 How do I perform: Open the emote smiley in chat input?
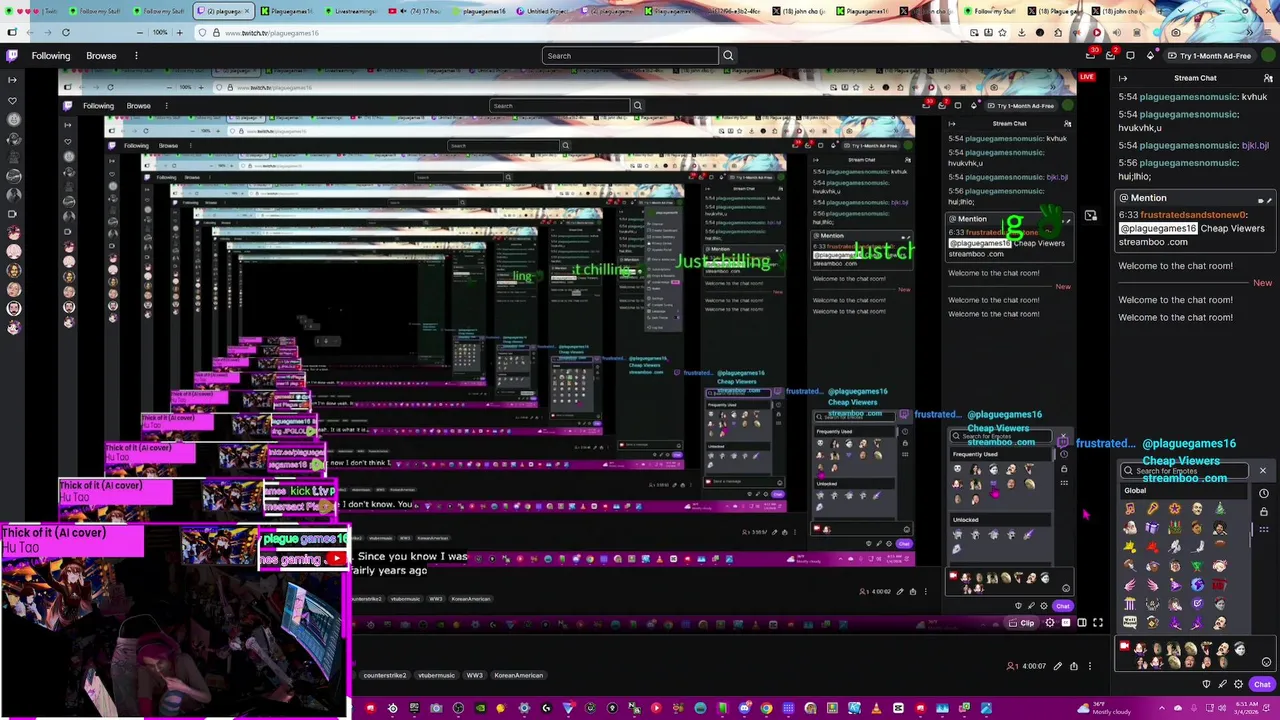(1267, 662)
